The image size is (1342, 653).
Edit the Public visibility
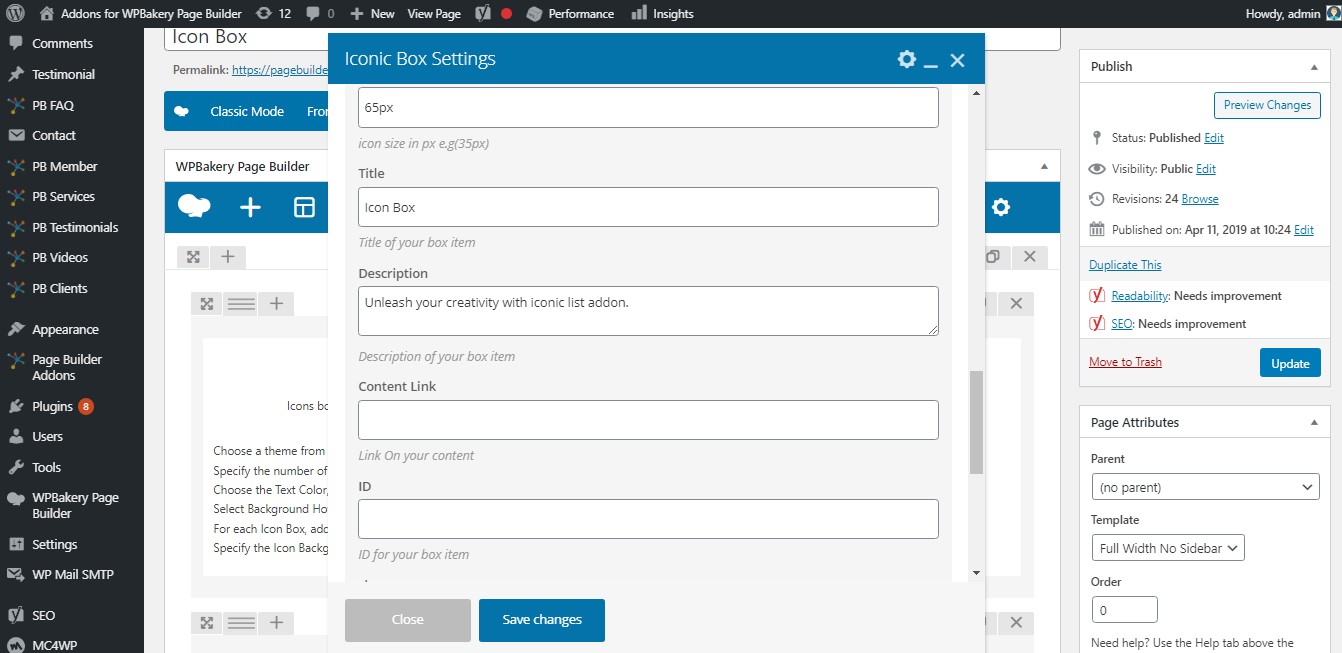click(x=1206, y=169)
